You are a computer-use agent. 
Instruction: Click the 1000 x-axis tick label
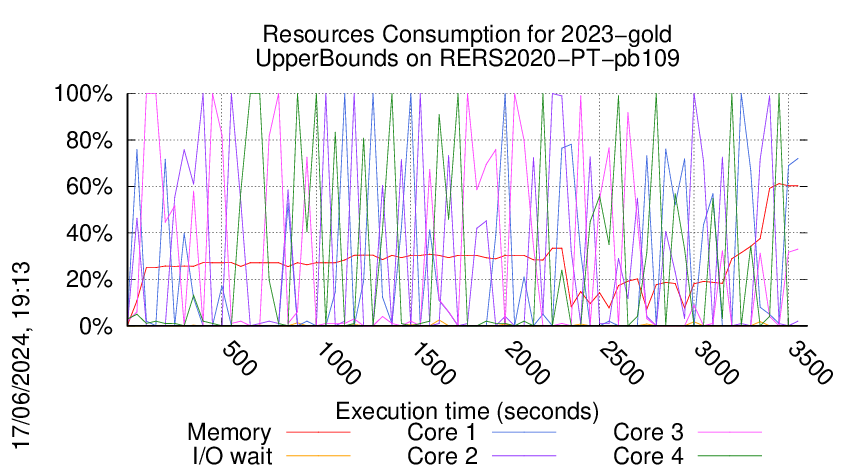(338, 363)
